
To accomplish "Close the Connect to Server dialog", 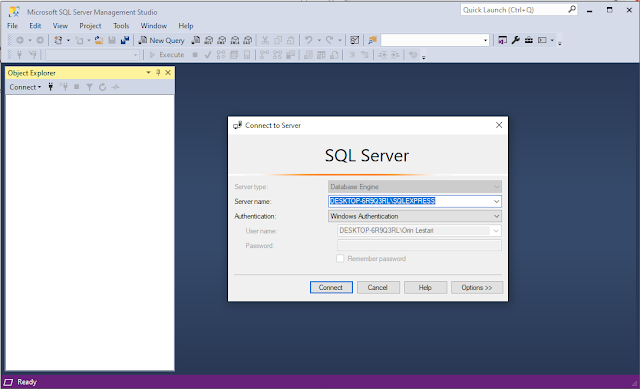I will 499,125.
